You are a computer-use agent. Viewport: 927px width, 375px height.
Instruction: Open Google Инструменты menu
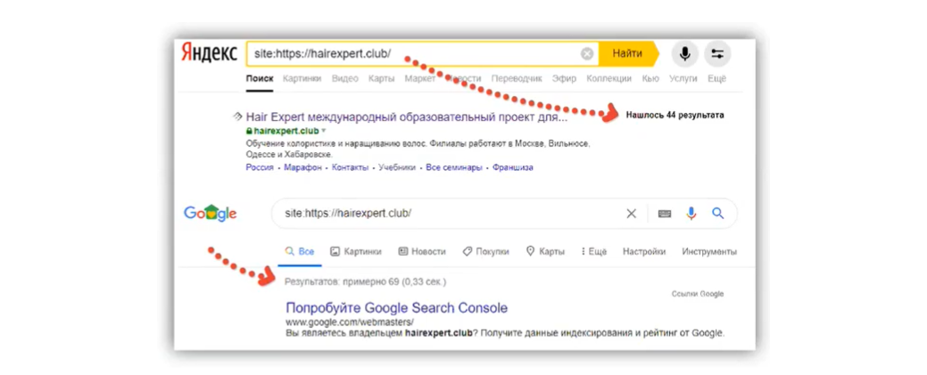(709, 251)
